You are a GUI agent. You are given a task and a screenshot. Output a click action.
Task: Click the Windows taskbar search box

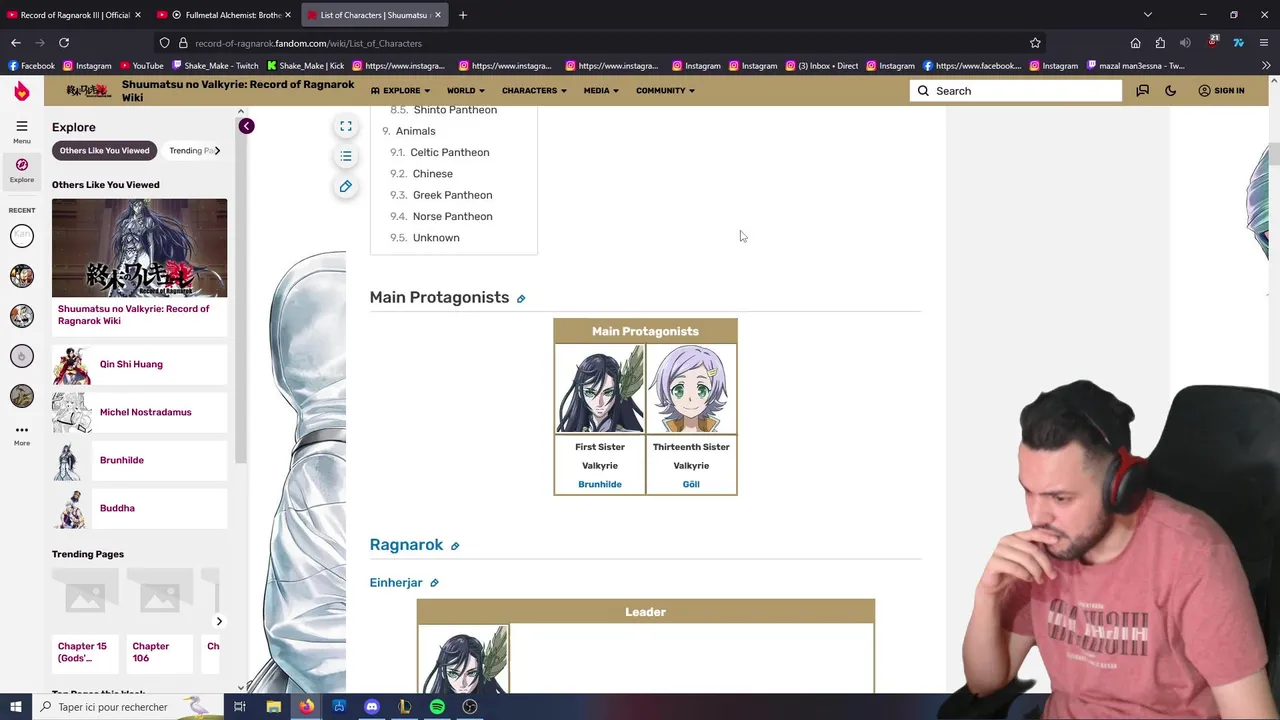tap(124, 707)
